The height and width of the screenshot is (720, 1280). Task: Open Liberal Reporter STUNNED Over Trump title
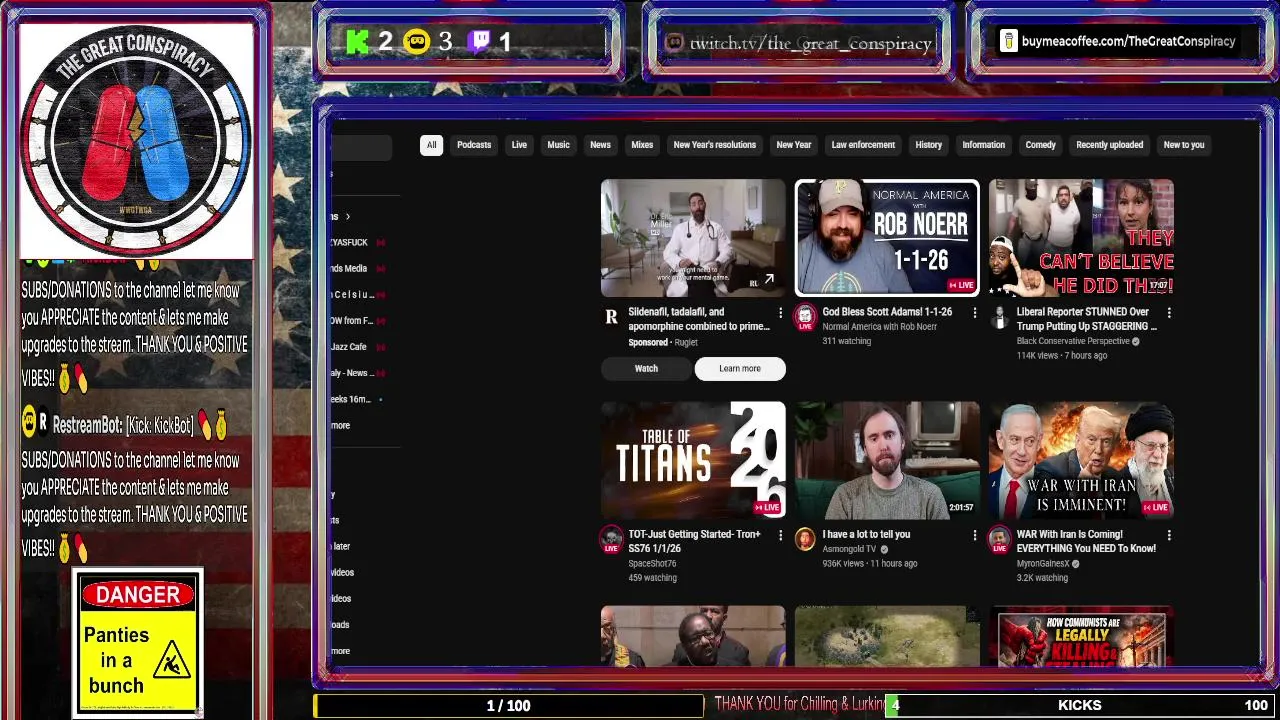coord(1087,319)
